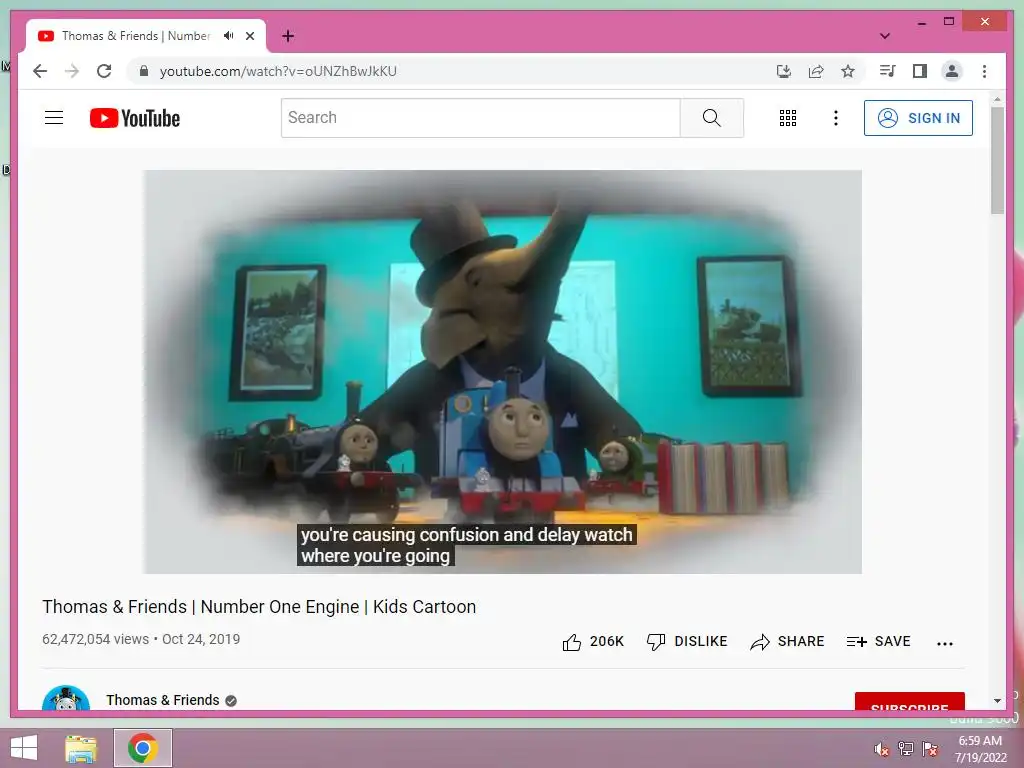The width and height of the screenshot is (1024, 768).
Task: Open YouTube apps grid icon
Action: click(x=788, y=118)
